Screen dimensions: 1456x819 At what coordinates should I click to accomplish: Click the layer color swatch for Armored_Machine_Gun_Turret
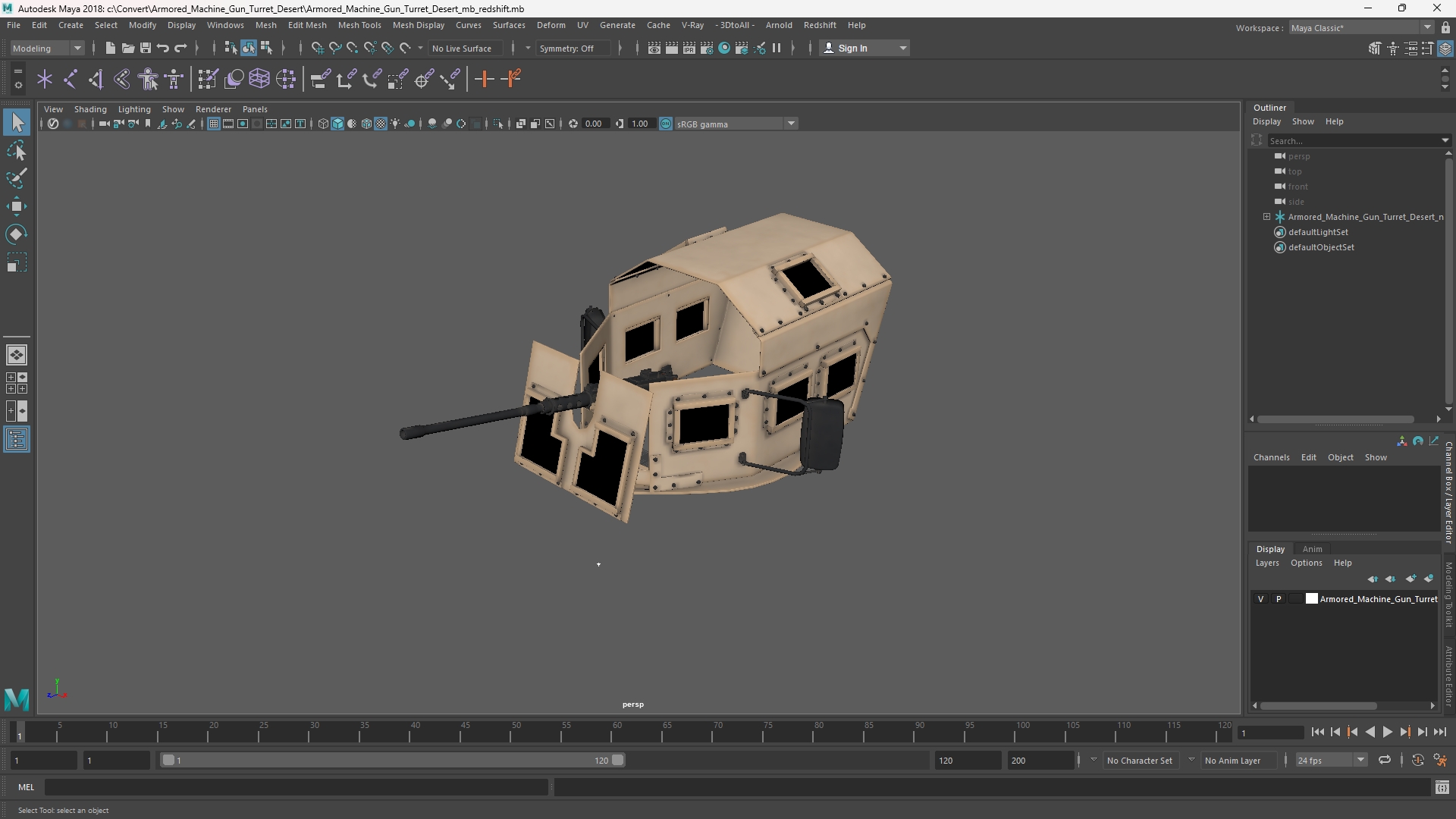click(1311, 599)
